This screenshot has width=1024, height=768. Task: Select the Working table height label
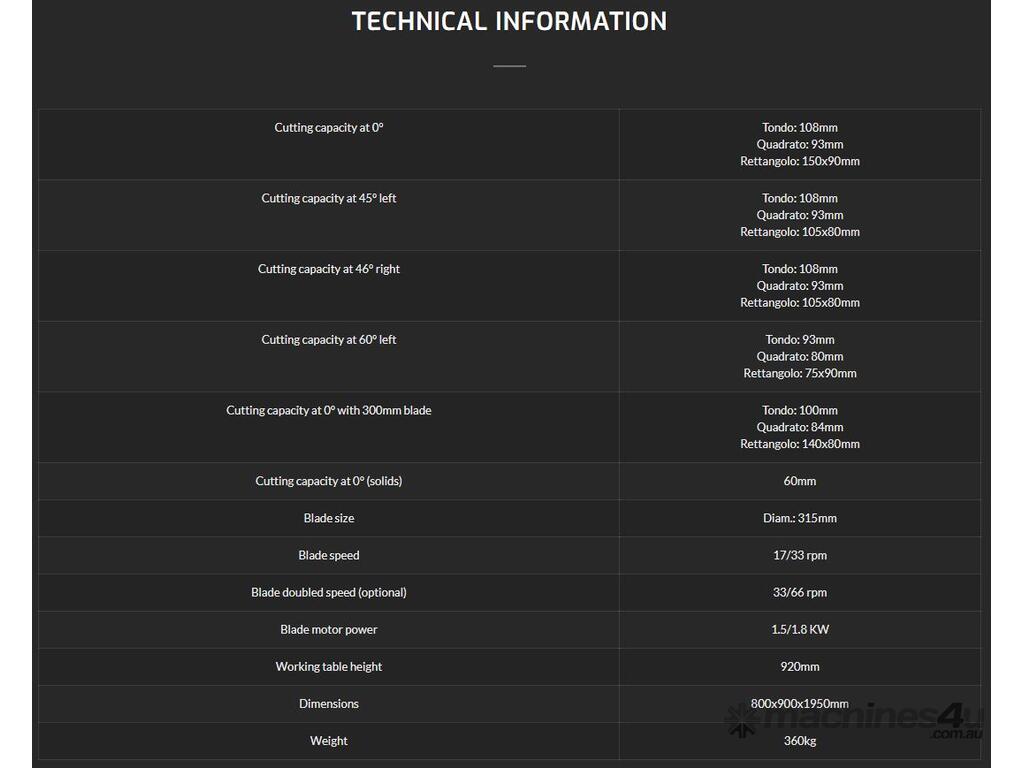click(x=329, y=667)
